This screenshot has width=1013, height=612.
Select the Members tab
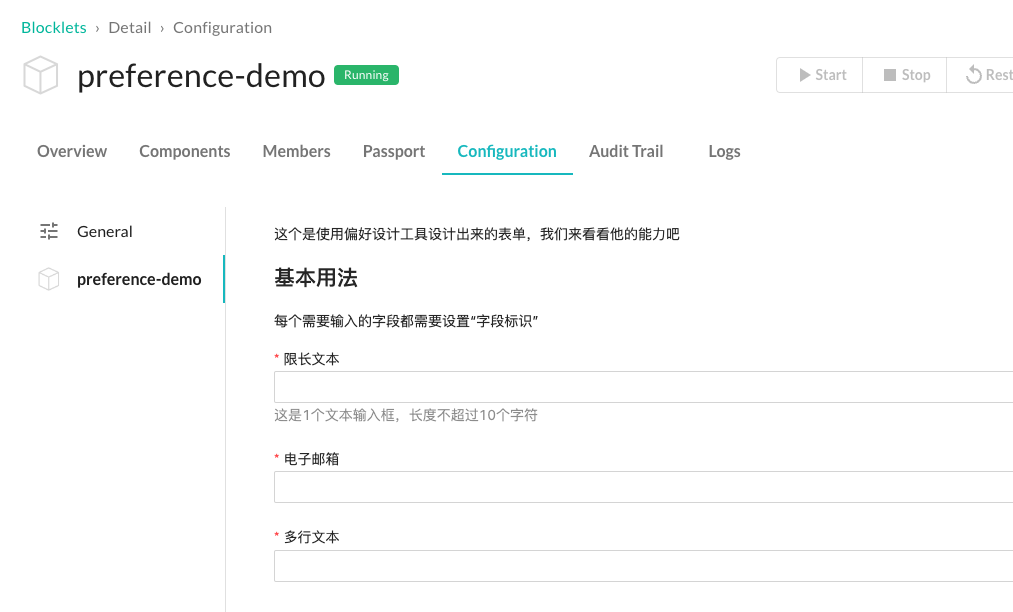click(296, 152)
